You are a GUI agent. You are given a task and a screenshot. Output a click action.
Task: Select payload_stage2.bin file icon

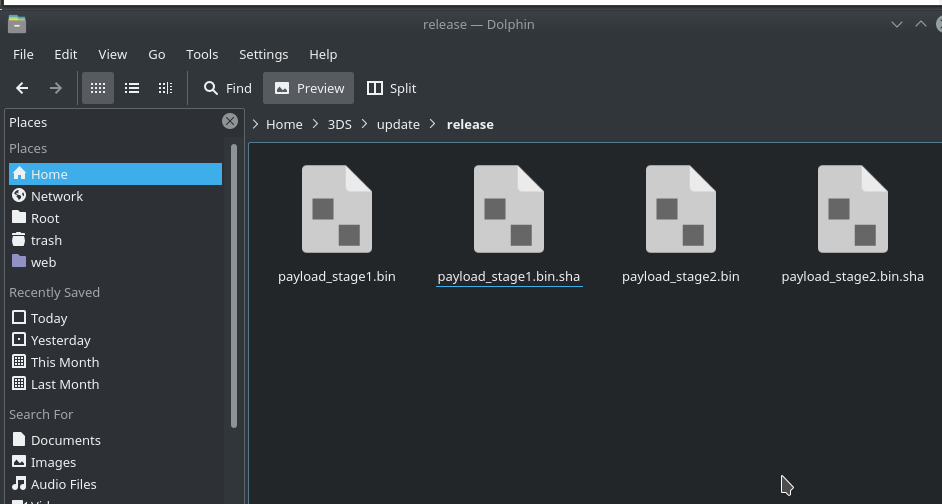click(x=681, y=209)
